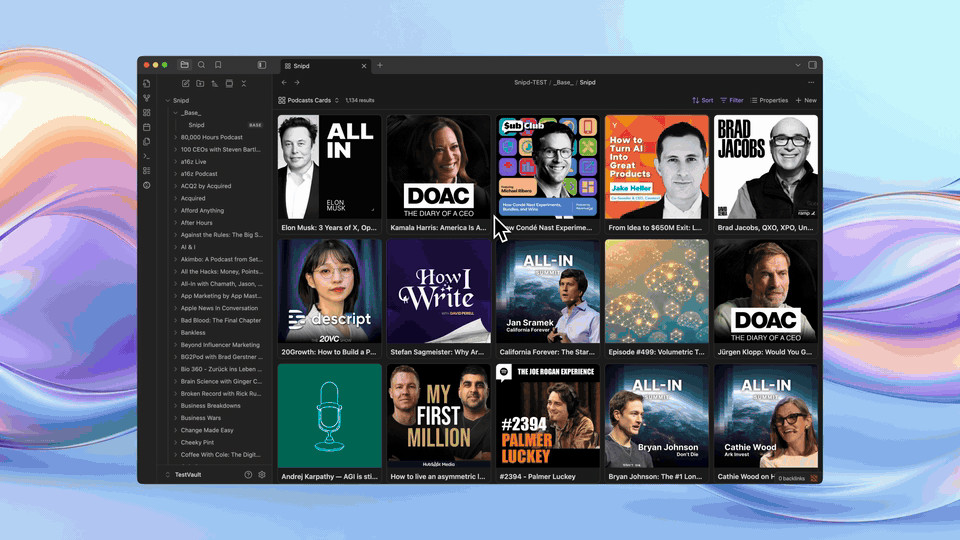Collapse the _Base_ folder
This screenshot has height=540, width=960.
(175, 113)
